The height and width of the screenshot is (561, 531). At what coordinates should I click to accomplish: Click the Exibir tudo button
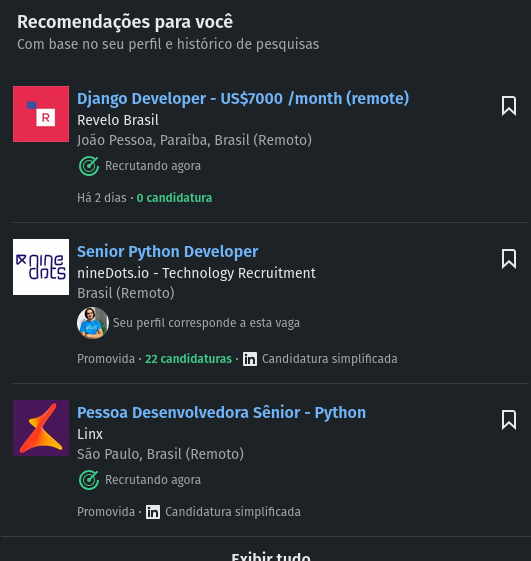click(x=271, y=556)
